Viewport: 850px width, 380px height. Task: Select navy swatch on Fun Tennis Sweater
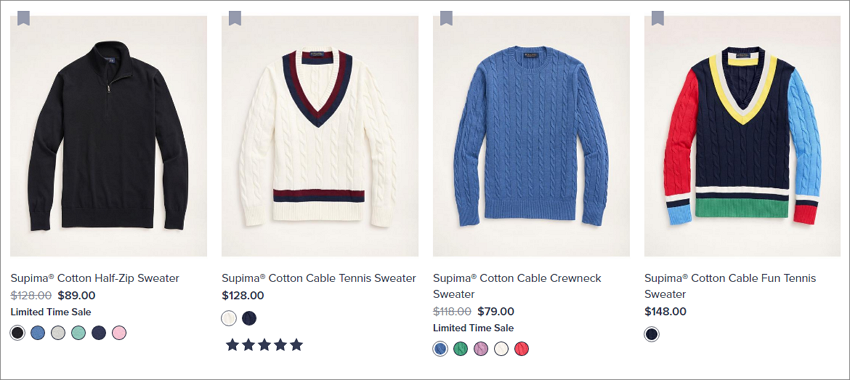pyautogui.click(x=652, y=334)
